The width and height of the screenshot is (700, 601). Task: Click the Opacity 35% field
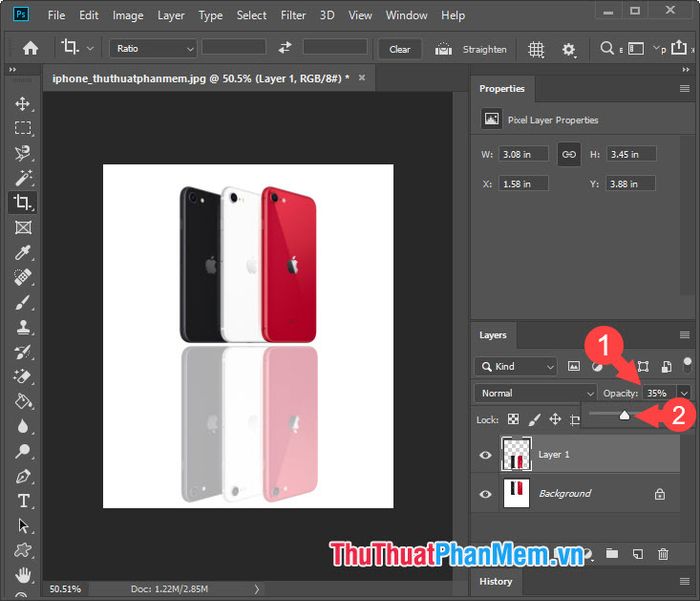tap(660, 393)
